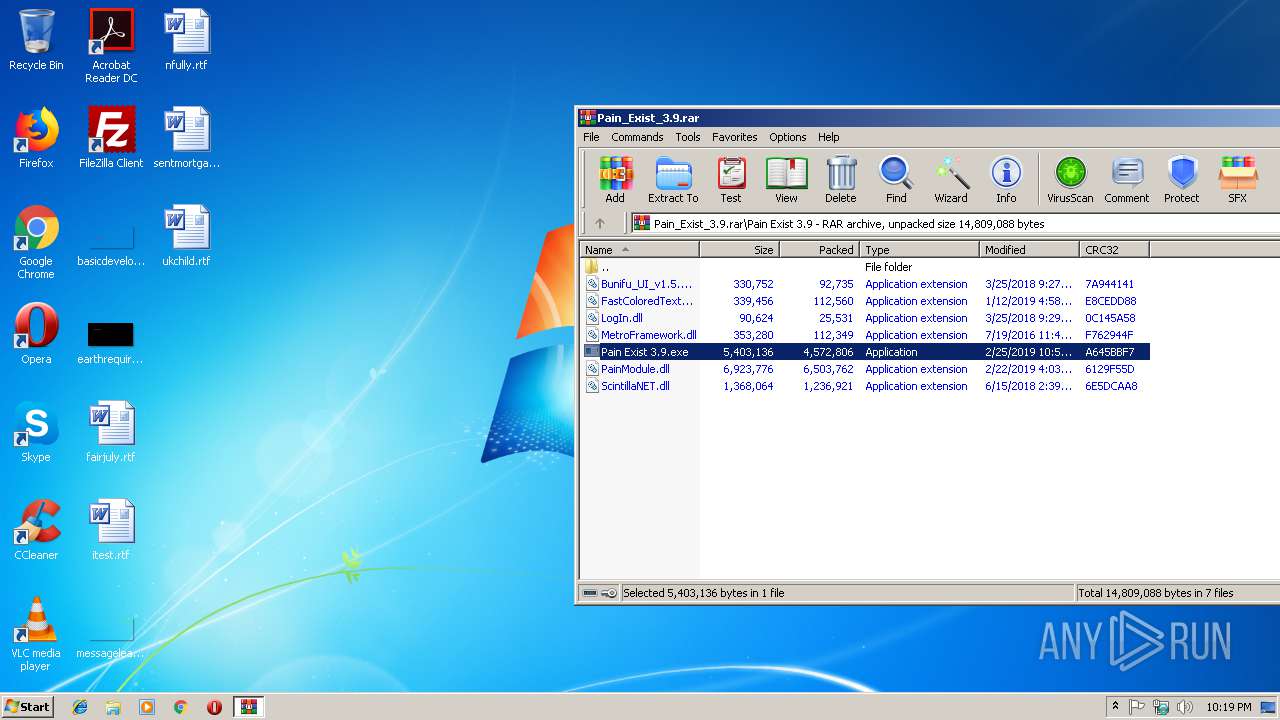Open ukchild.rtf desktop document

click(186, 236)
